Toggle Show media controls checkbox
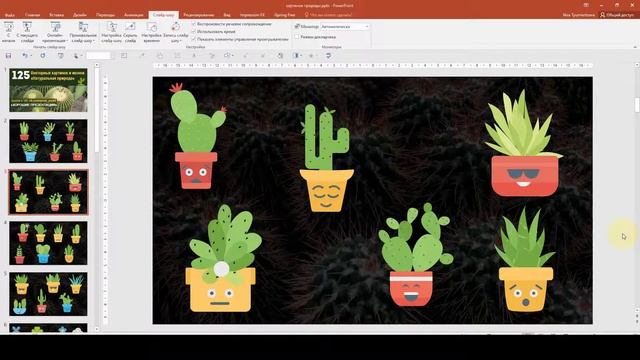The height and width of the screenshot is (360, 640). click(194, 39)
